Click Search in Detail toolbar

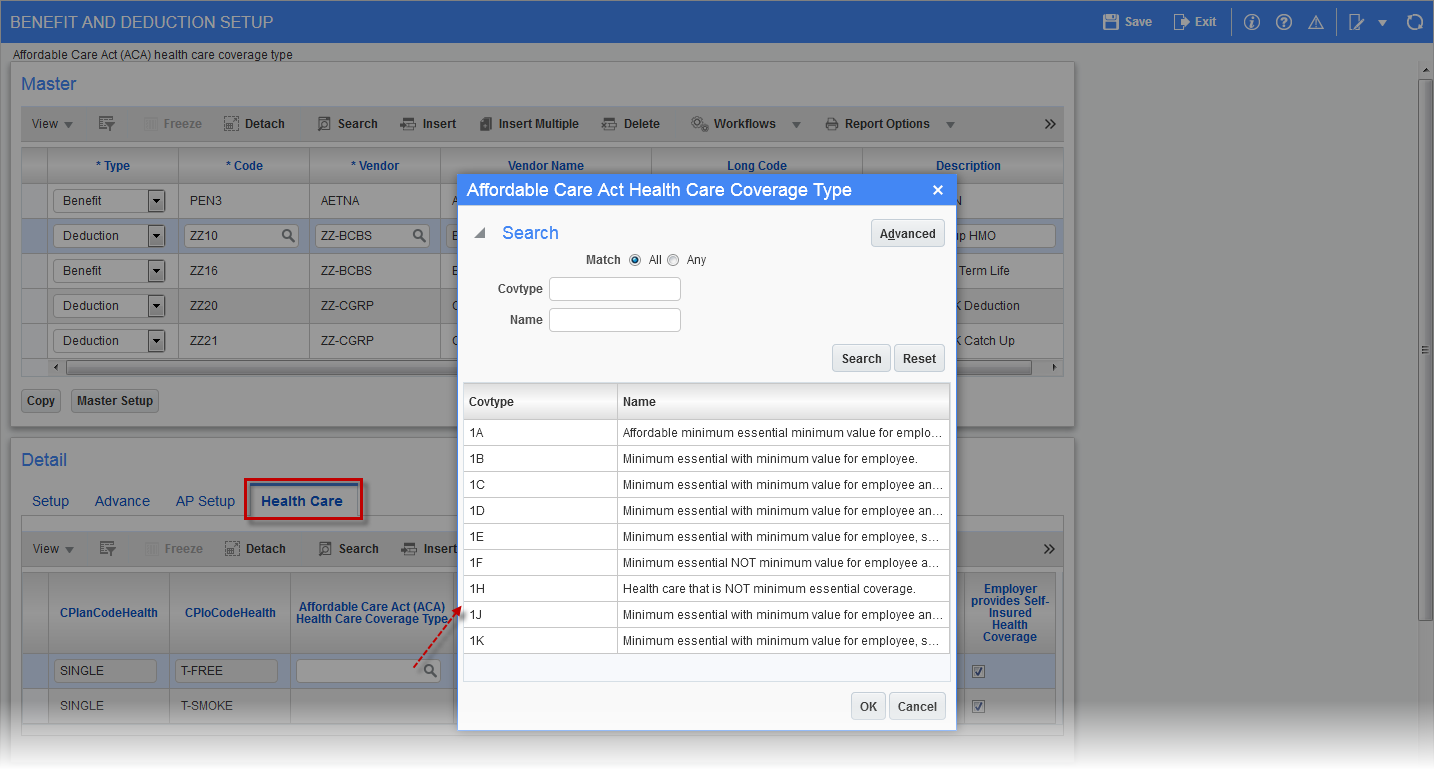(348, 549)
